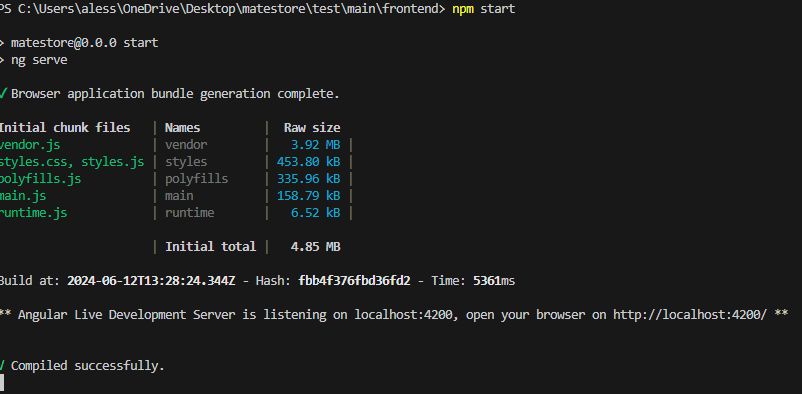This screenshot has height=394, width=802.
Task: Click the 'Names' column header
Action: 183,128
